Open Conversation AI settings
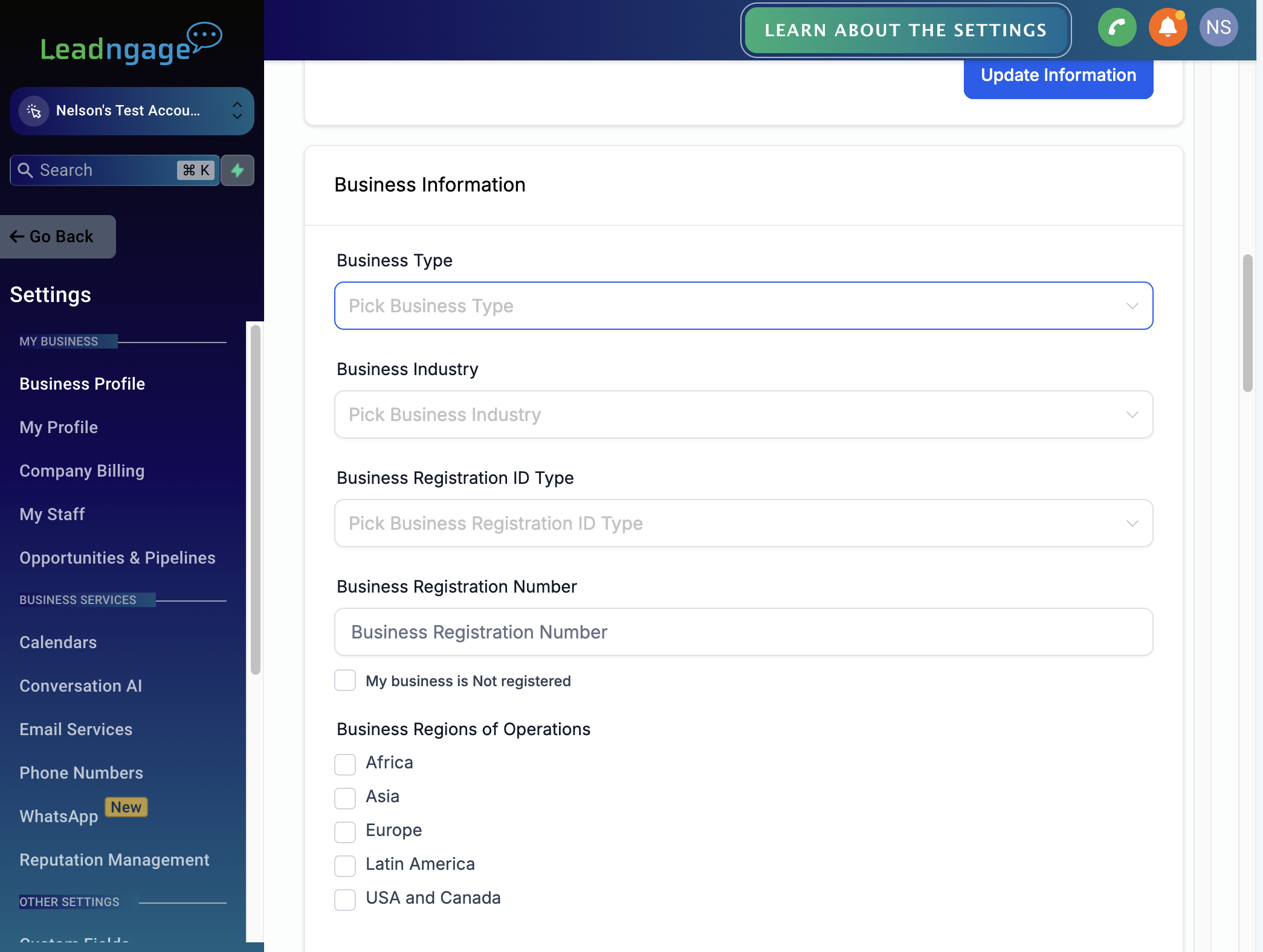The width and height of the screenshot is (1263, 952). coord(81,686)
